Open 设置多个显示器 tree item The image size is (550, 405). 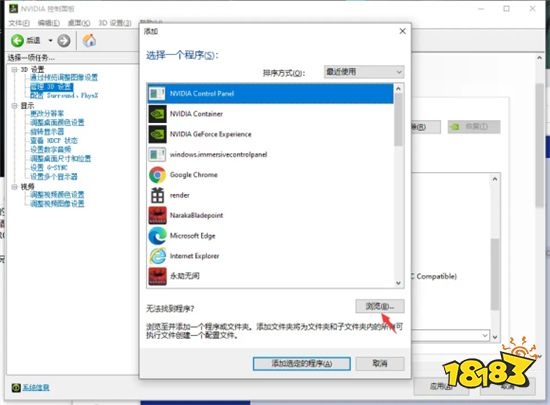pos(54,177)
